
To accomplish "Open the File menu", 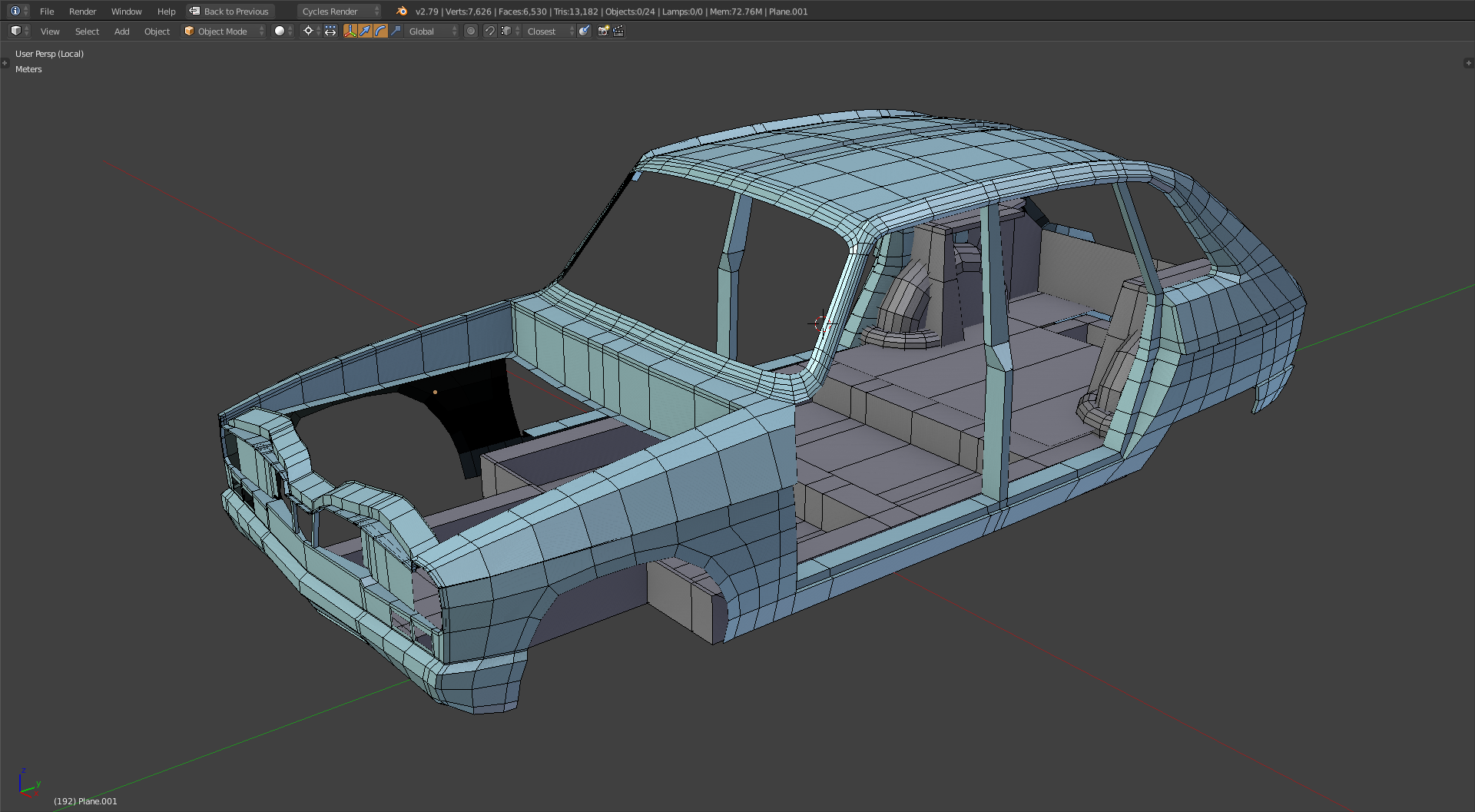I will click(47, 12).
